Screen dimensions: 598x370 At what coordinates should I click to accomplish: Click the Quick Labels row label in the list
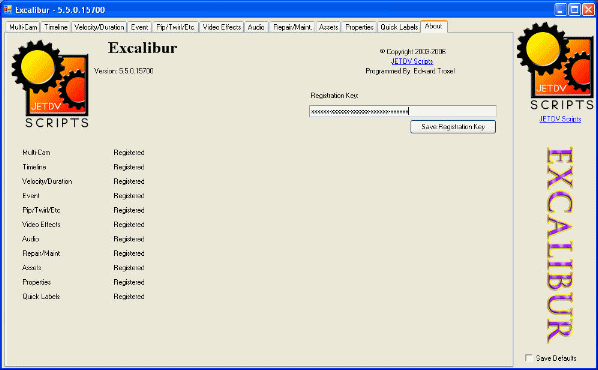41,296
